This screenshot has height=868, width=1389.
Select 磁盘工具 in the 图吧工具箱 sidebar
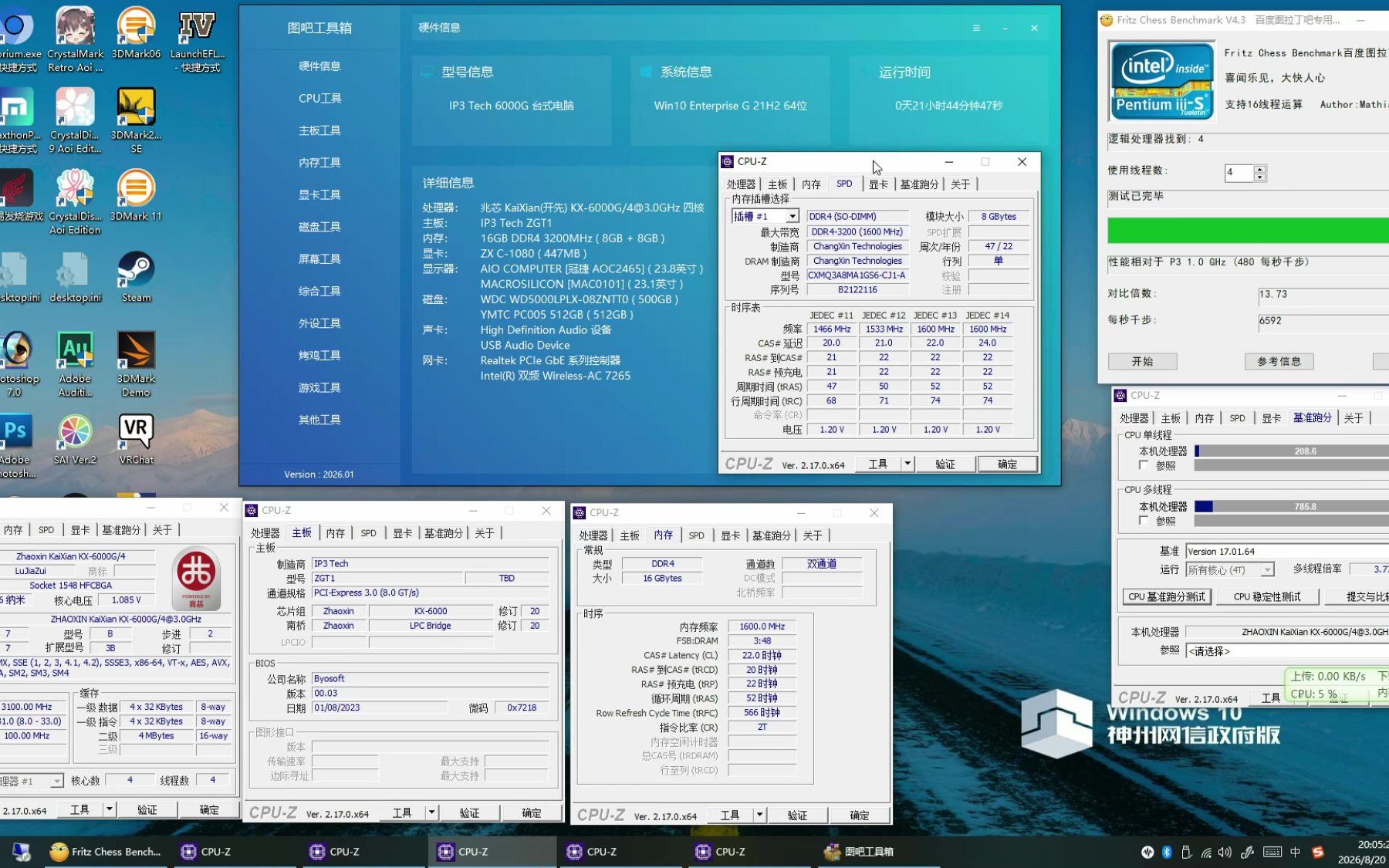319,226
